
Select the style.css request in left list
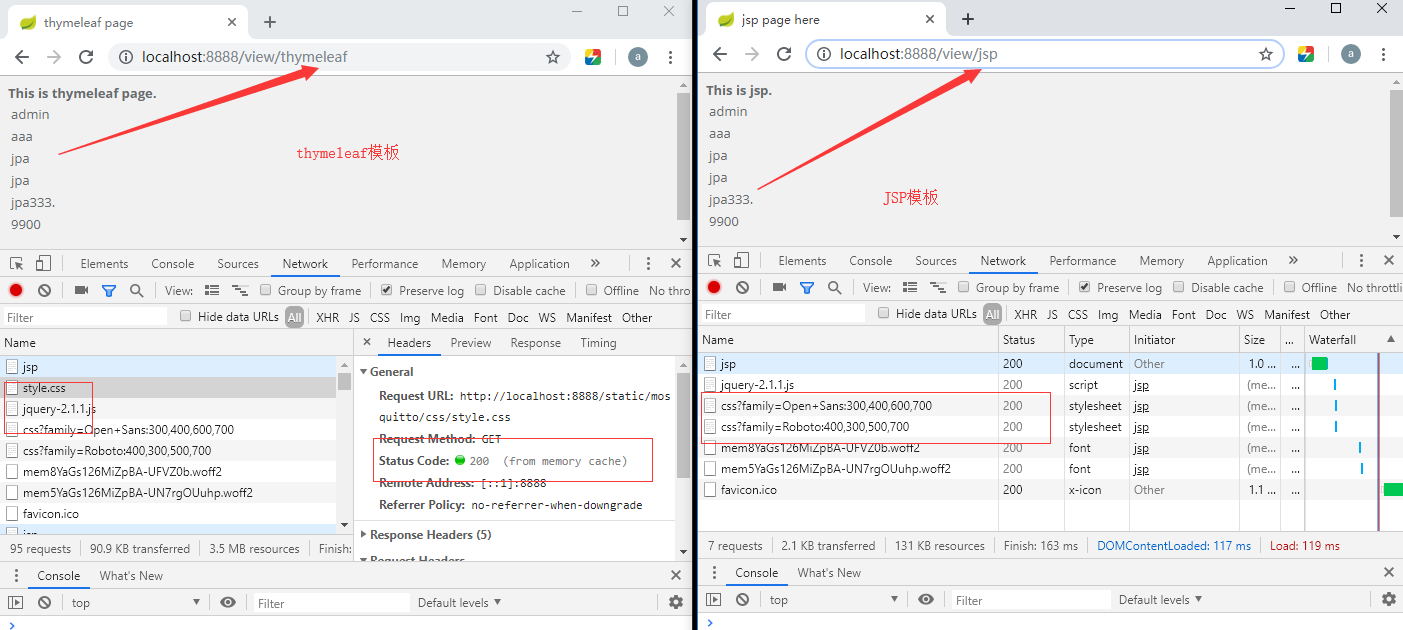click(x=44, y=387)
